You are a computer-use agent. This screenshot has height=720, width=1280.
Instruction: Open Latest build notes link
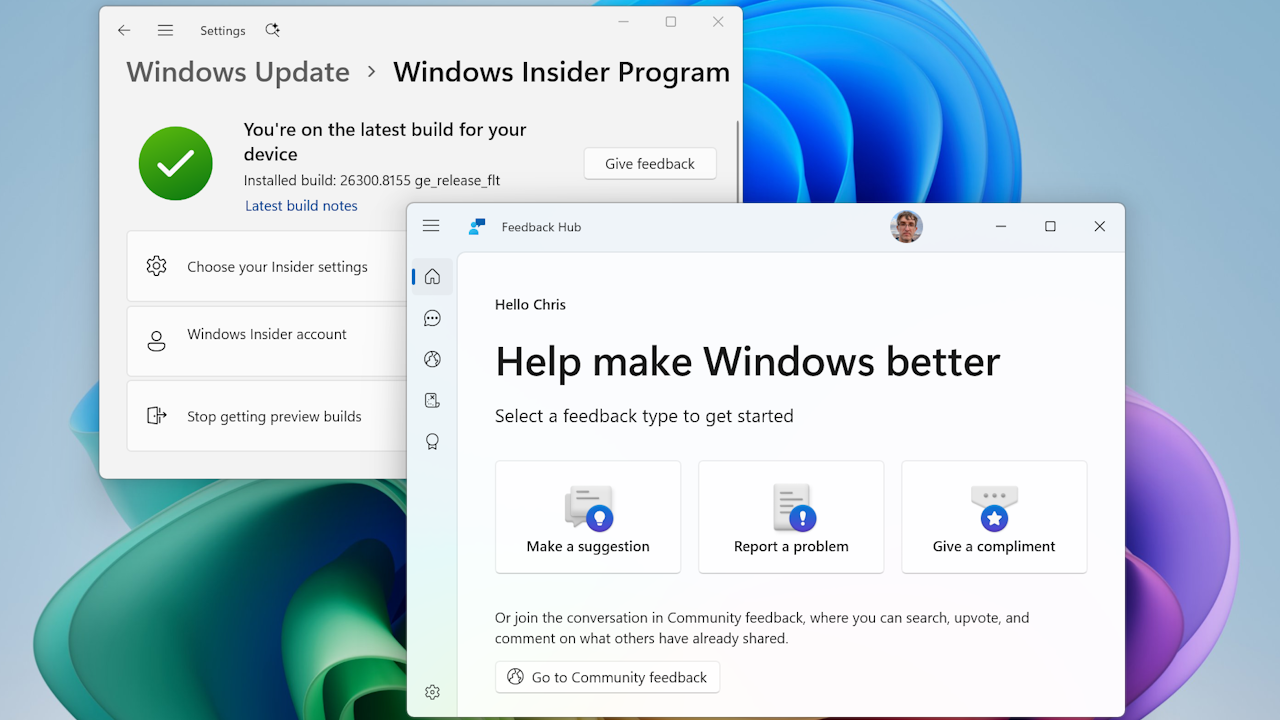[301, 205]
